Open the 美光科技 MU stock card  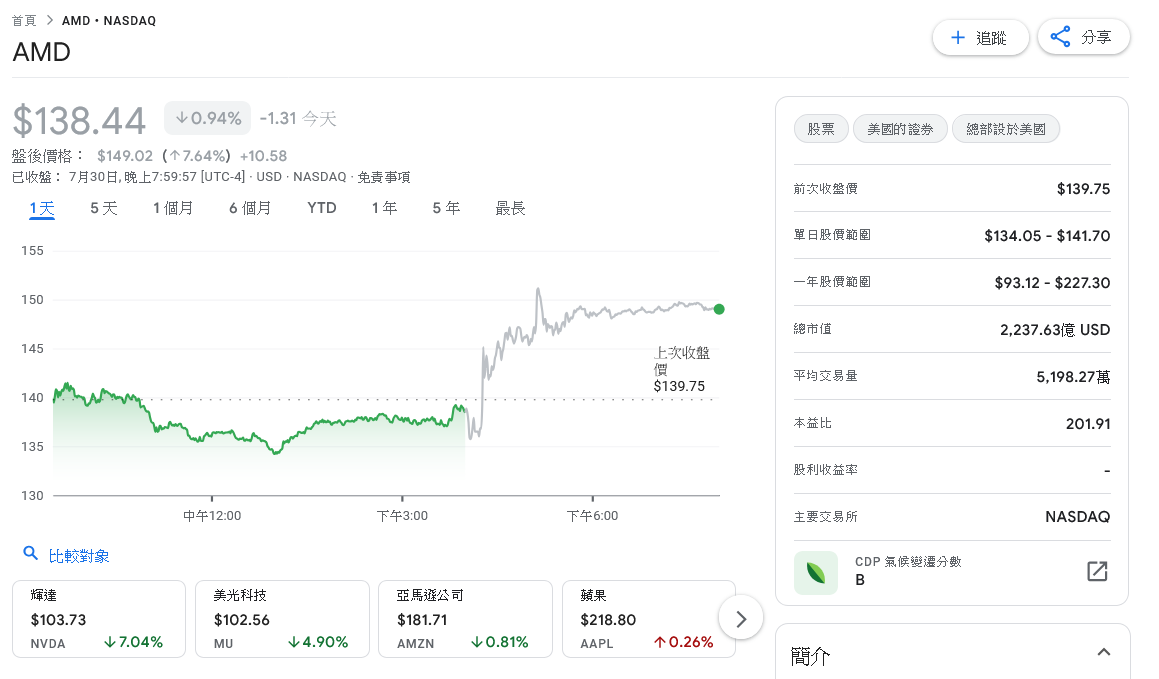[282, 619]
